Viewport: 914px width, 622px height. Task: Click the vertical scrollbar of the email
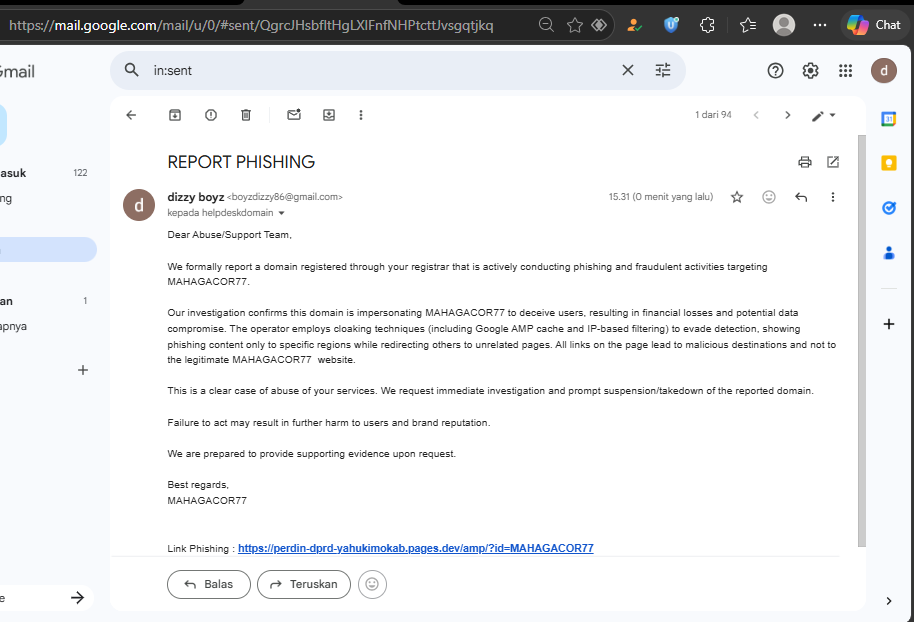[x=862, y=341]
